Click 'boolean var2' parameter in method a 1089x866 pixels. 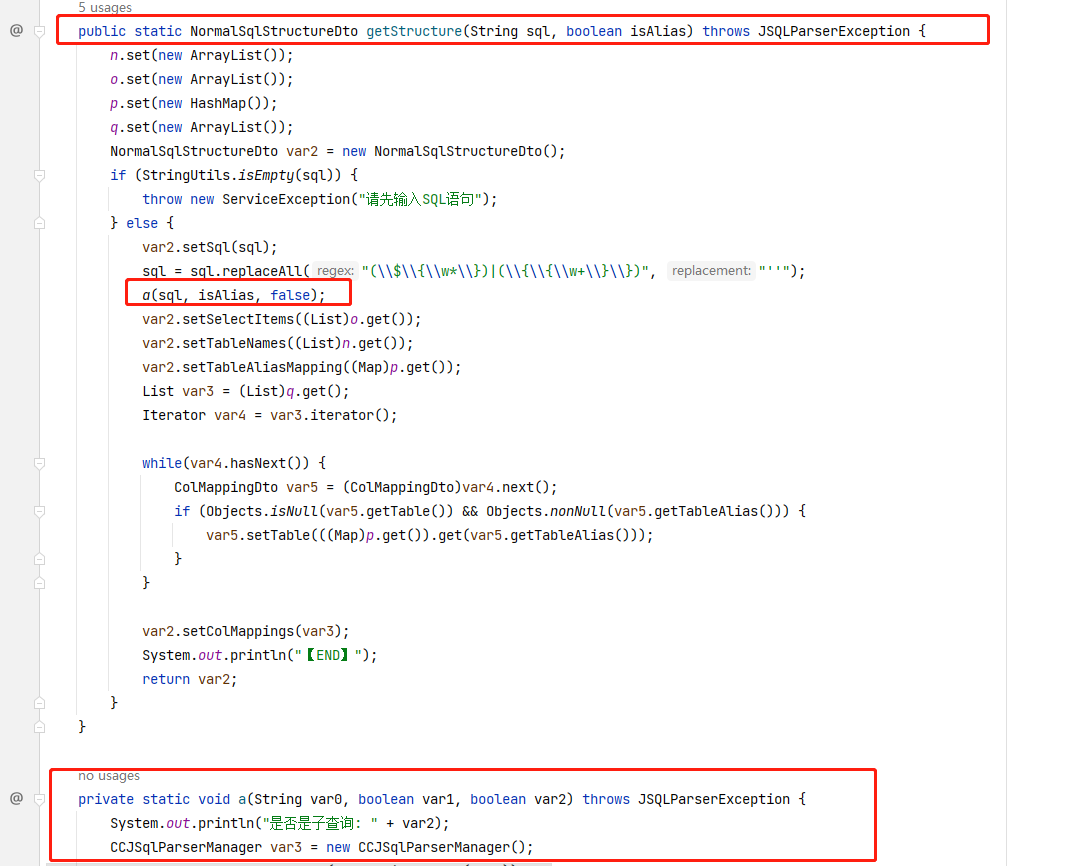[517, 799]
